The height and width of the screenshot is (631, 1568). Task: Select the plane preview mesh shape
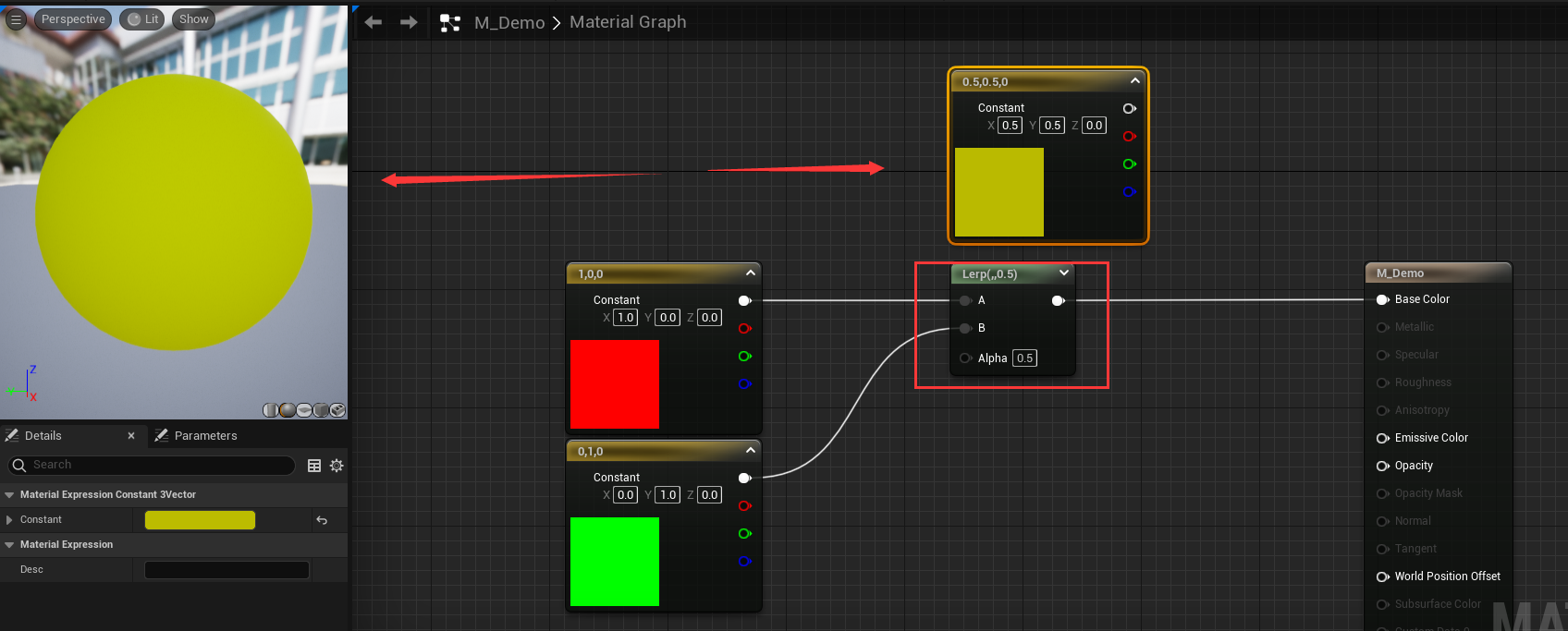(304, 410)
